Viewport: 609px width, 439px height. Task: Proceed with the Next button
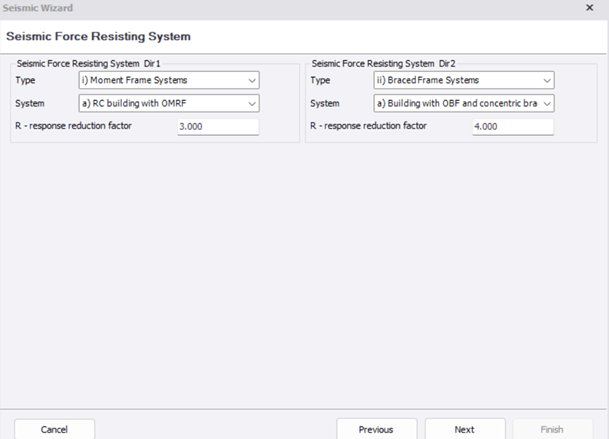tap(465, 429)
